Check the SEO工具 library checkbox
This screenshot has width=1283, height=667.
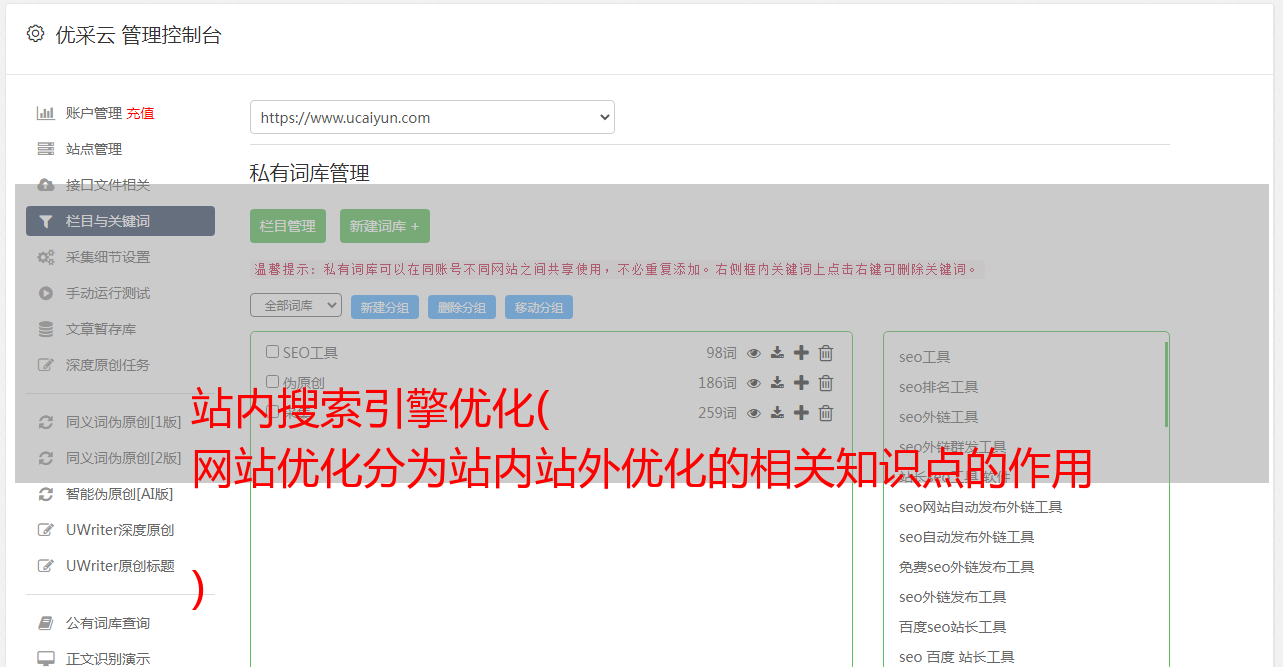click(x=272, y=352)
